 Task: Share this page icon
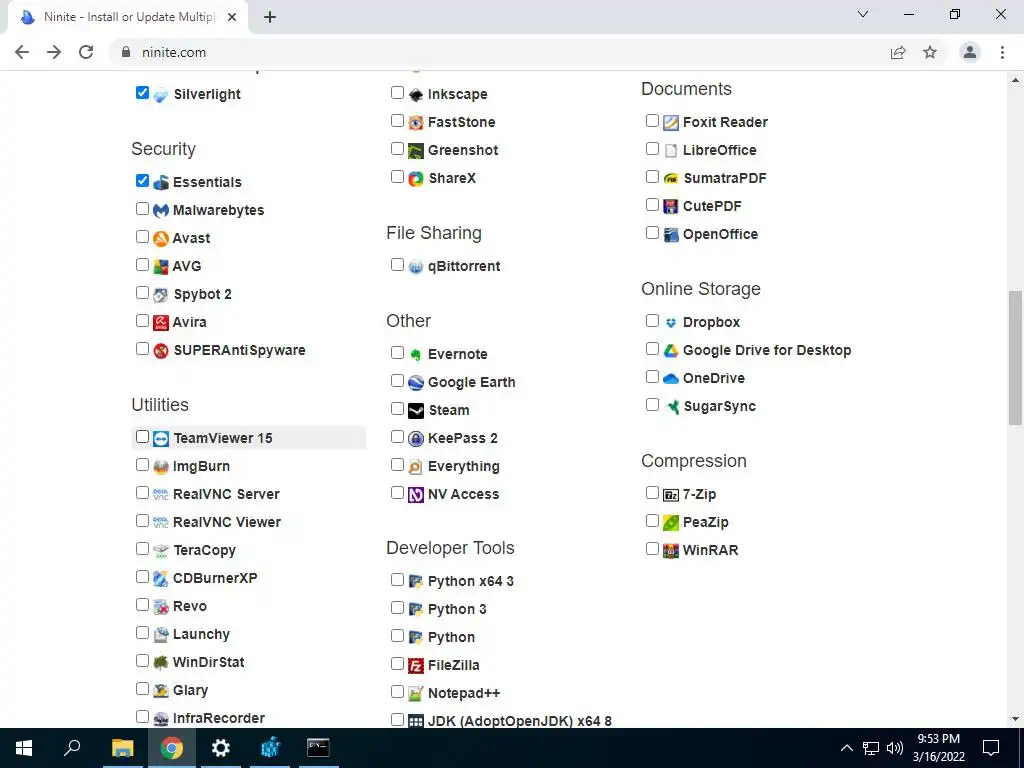(x=898, y=52)
